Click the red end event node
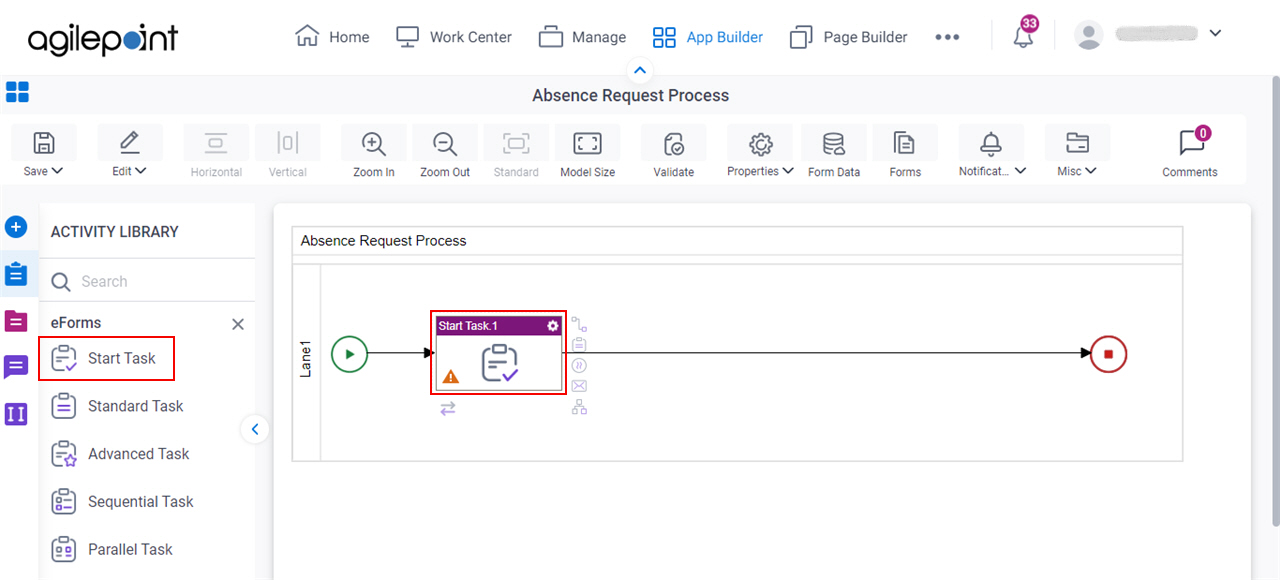 click(x=1108, y=353)
